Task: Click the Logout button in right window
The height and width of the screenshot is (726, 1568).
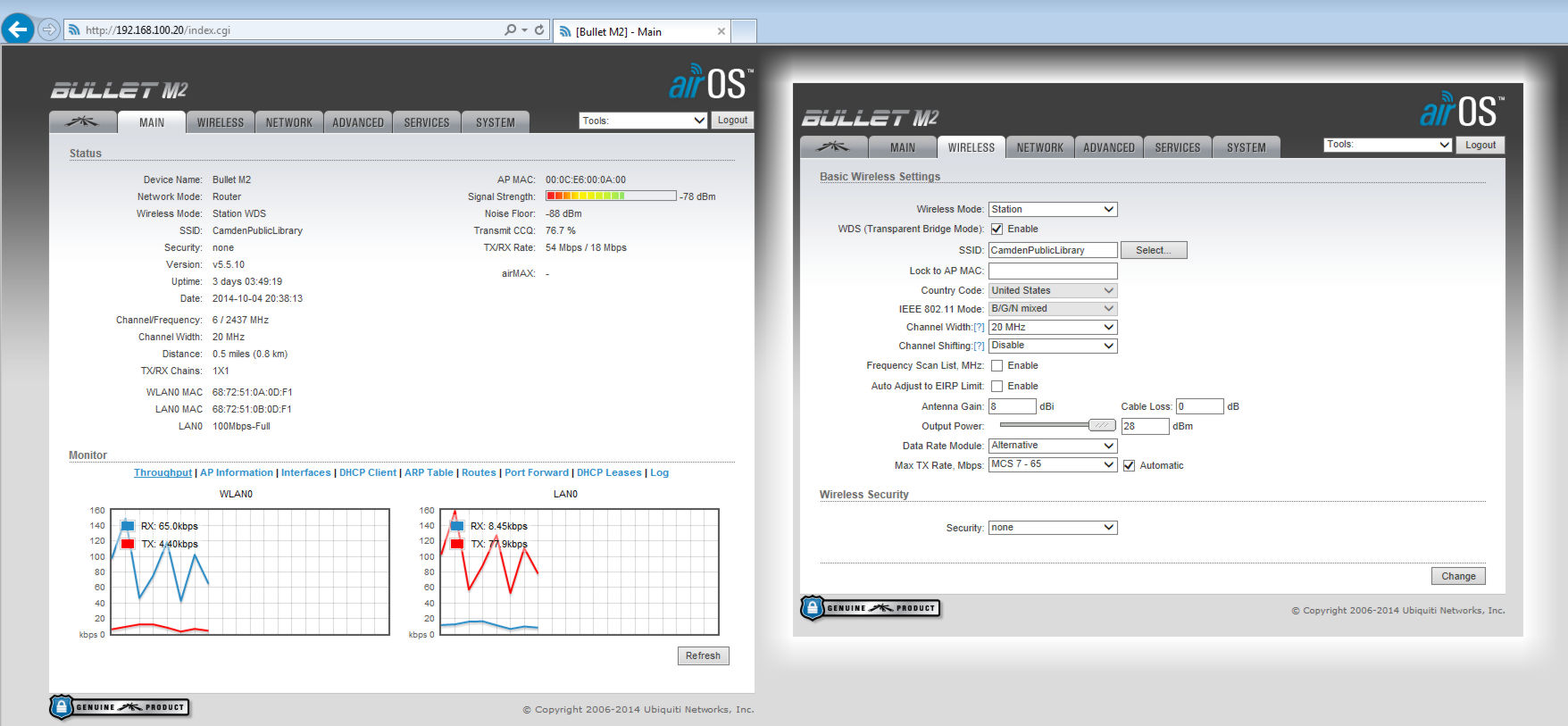Action: point(1480,145)
